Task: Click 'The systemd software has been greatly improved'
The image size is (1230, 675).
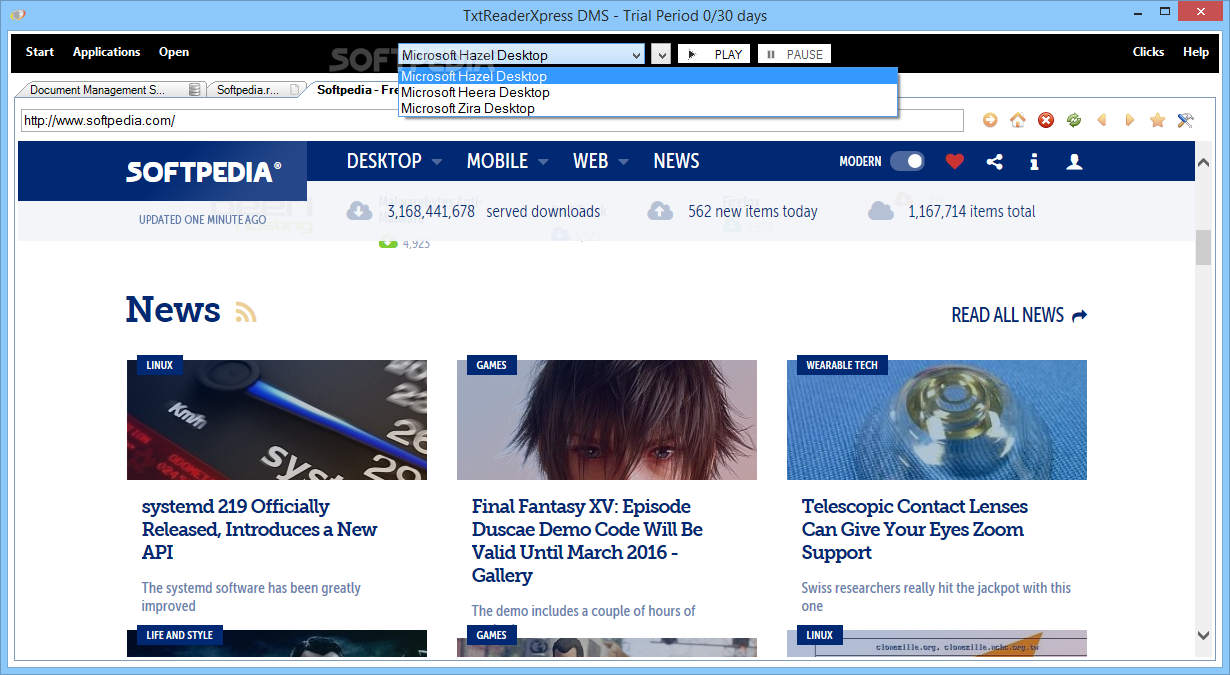Action: [x=251, y=597]
